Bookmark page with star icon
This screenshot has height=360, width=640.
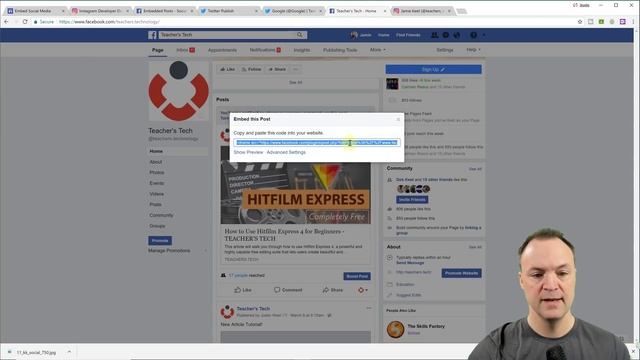coord(580,22)
